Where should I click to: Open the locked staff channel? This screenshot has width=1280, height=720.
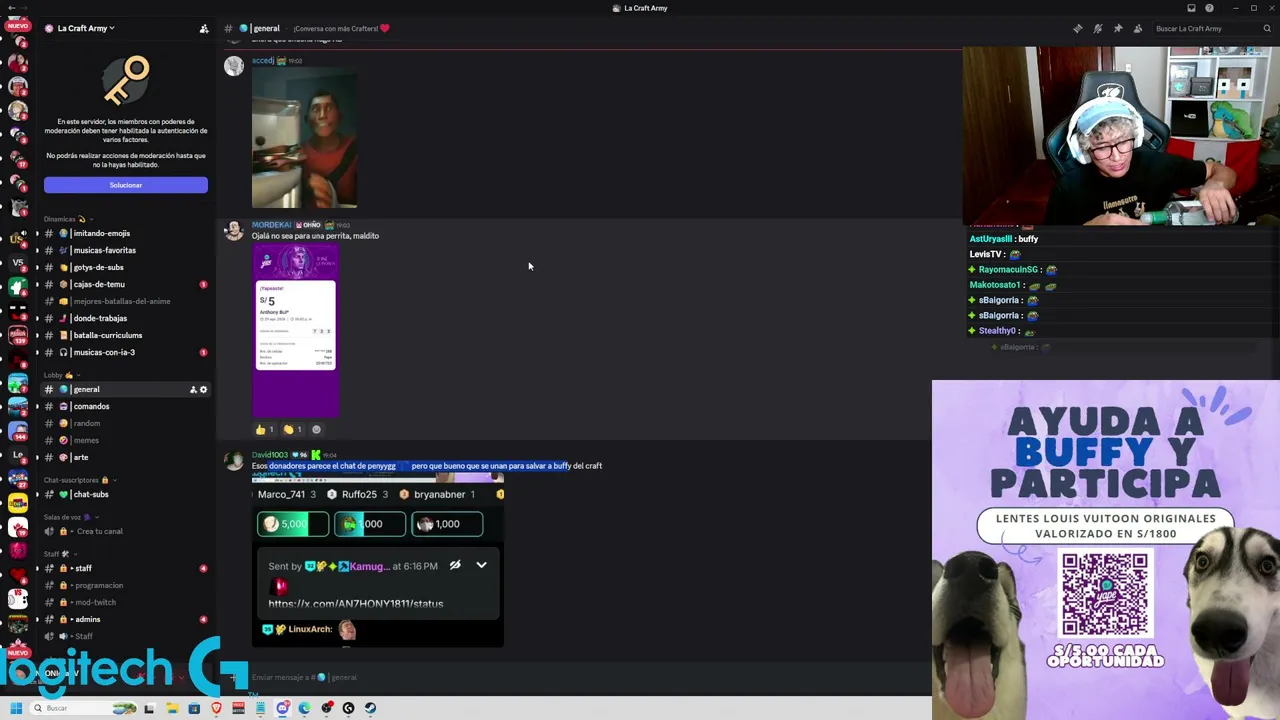point(126,568)
